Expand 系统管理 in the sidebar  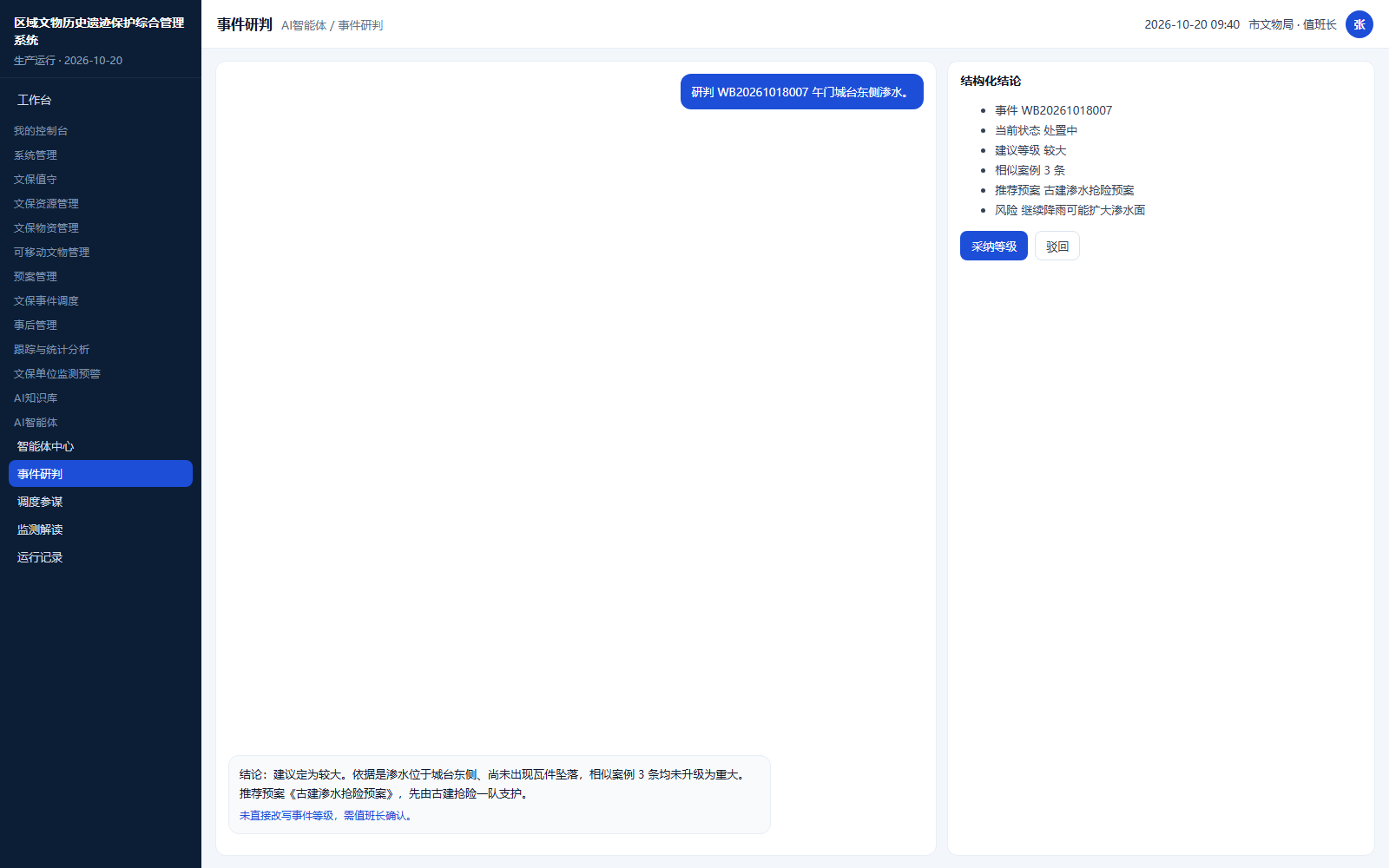click(36, 155)
